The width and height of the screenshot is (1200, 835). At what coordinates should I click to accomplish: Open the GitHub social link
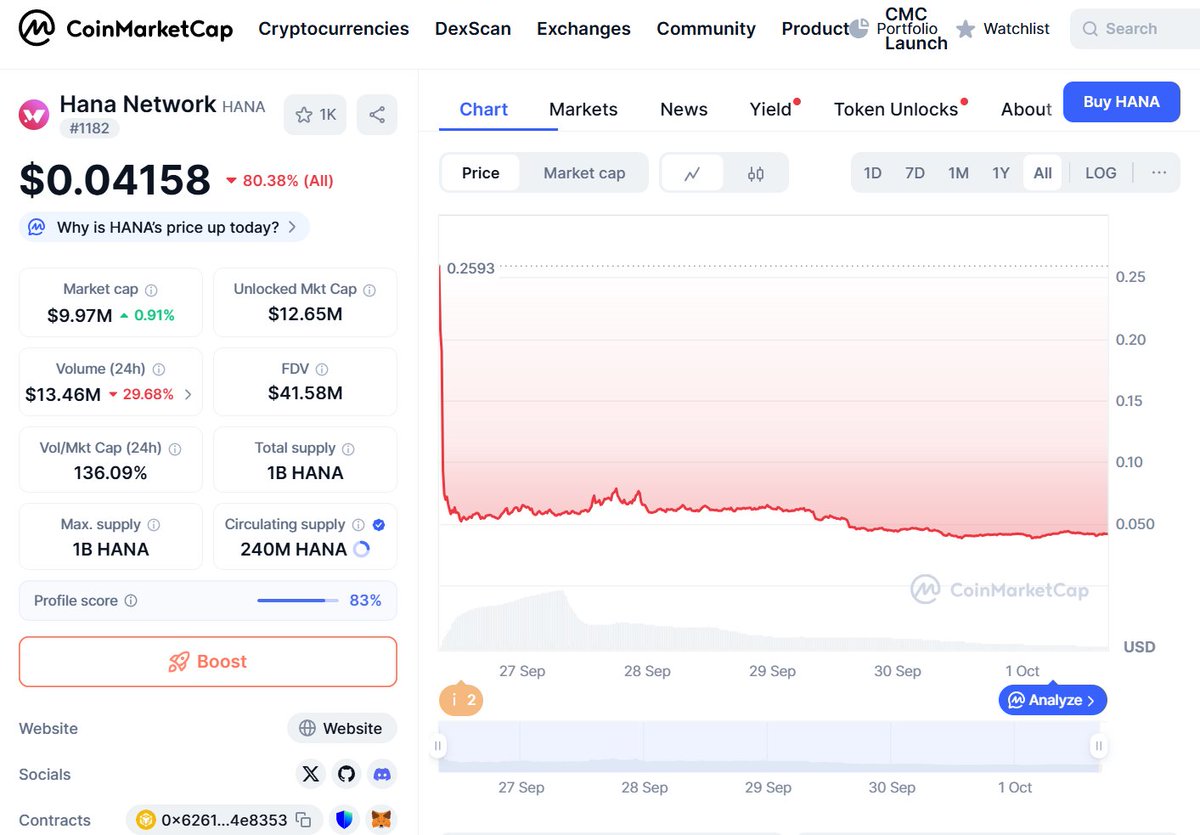coord(346,774)
